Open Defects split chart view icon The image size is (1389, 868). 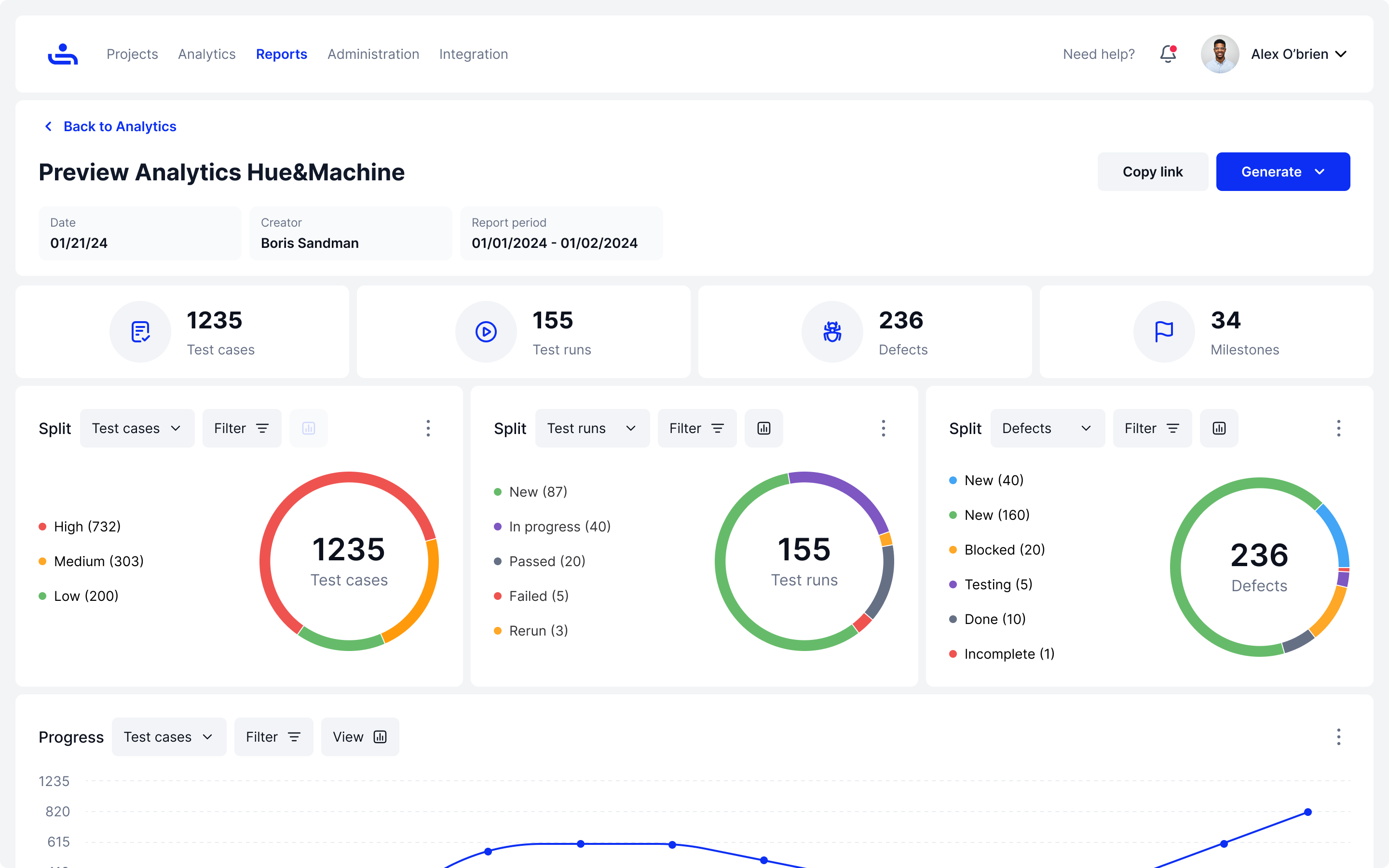coord(1219,428)
